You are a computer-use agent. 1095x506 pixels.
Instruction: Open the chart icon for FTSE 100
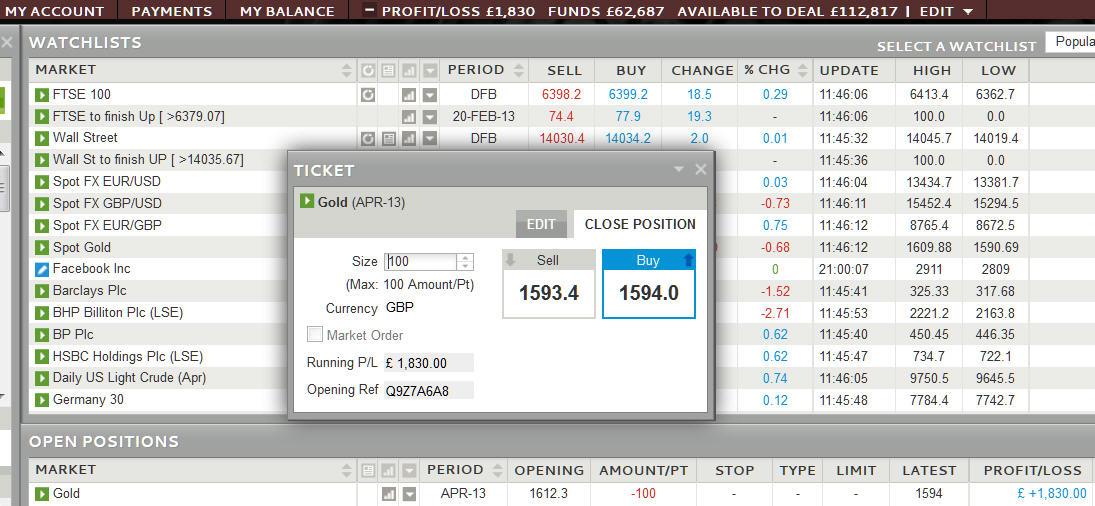tap(408, 94)
